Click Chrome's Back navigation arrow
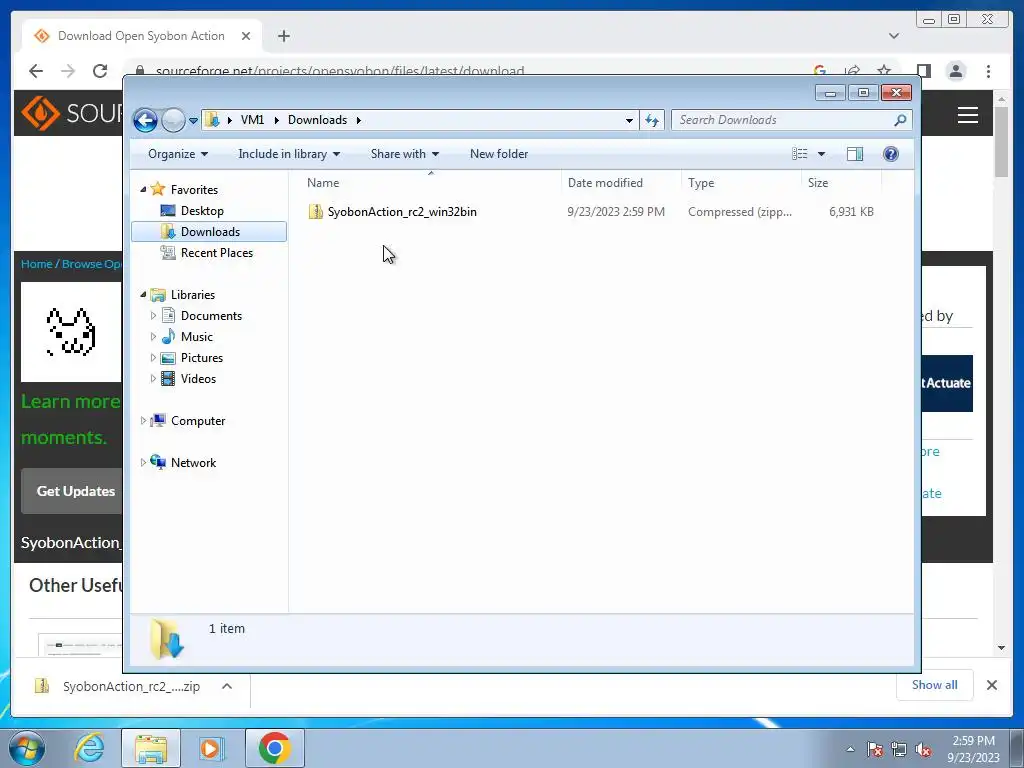 pos(36,71)
